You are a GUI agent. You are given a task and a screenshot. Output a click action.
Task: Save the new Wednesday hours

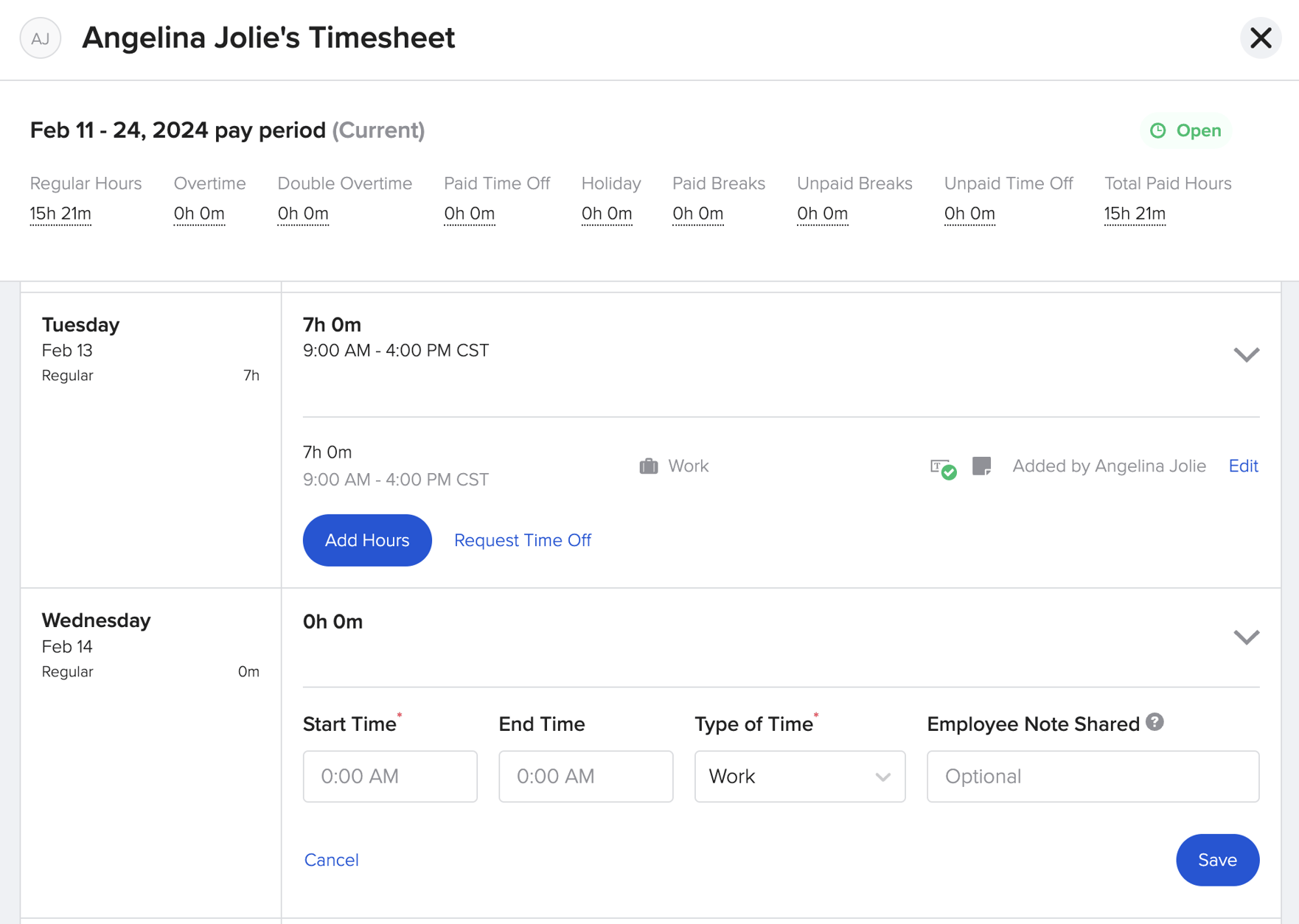1217,860
